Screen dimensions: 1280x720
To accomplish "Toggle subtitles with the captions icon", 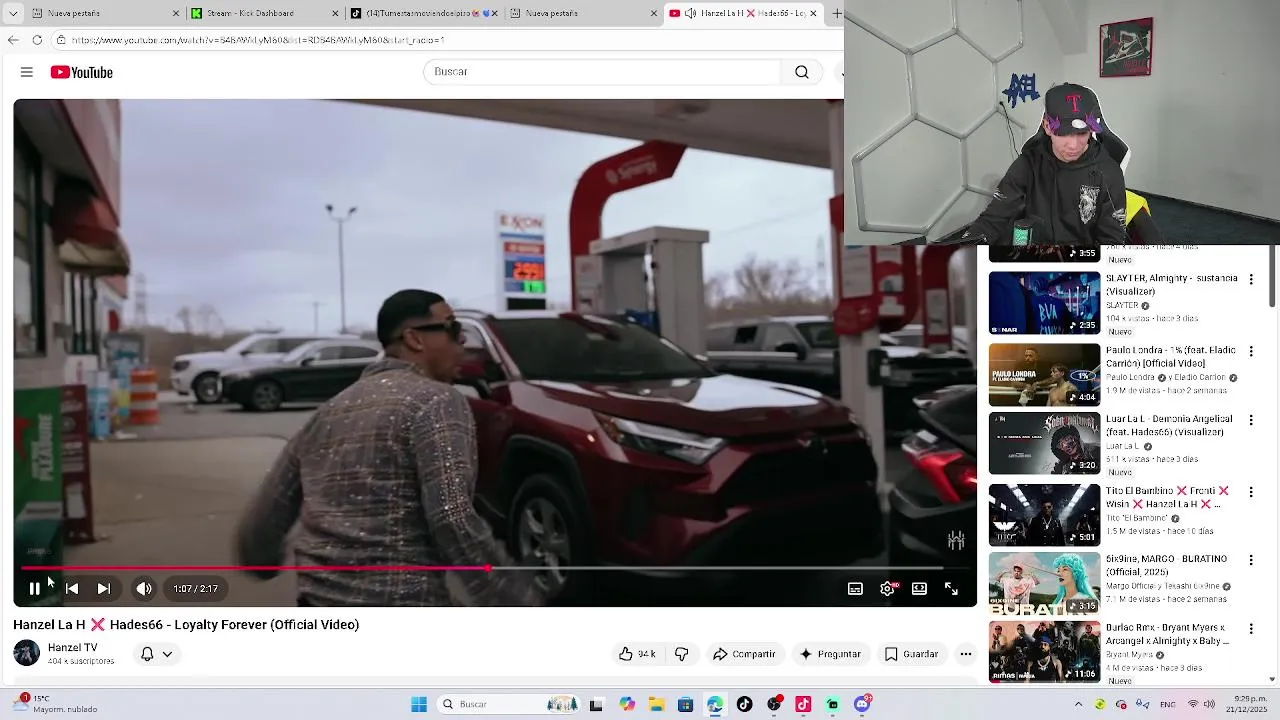I will pos(855,589).
